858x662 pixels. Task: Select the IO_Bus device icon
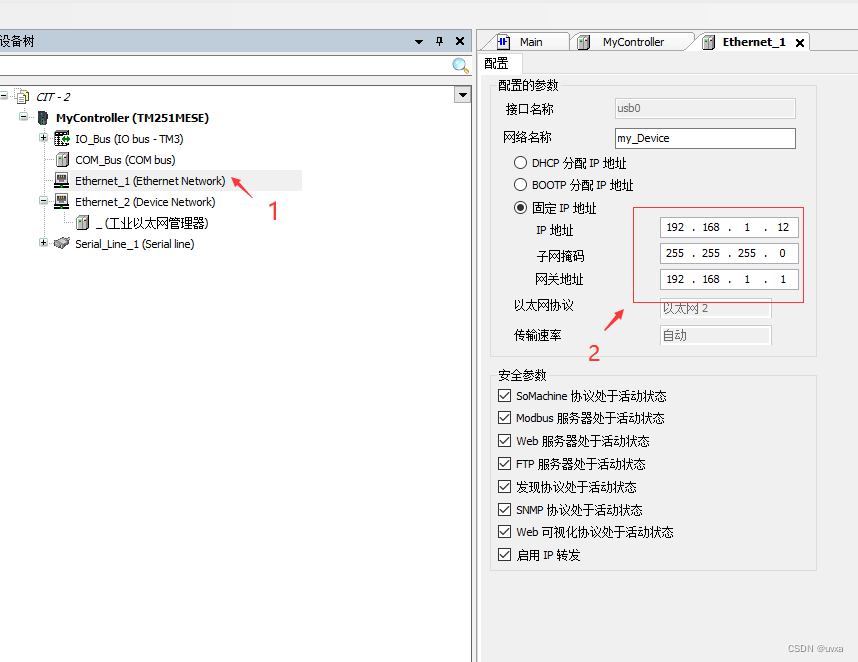[x=61, y=138]
